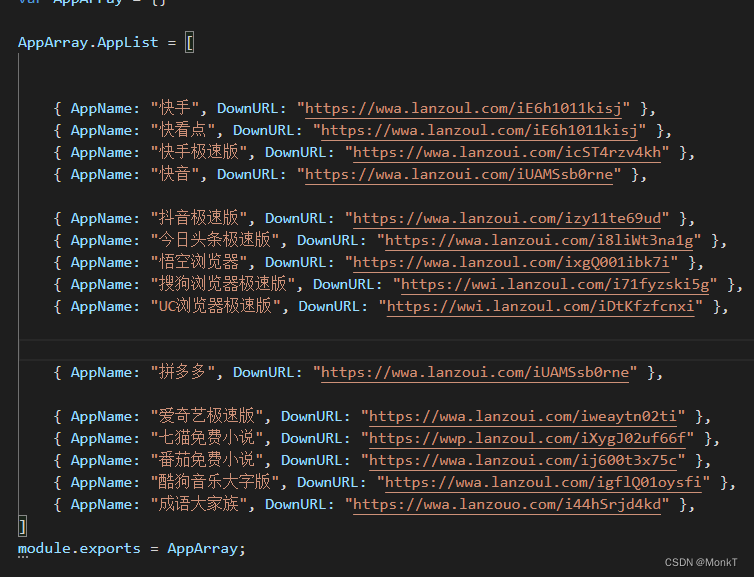Open the download URL in the 拼多多 row

(x=475, y=372)
